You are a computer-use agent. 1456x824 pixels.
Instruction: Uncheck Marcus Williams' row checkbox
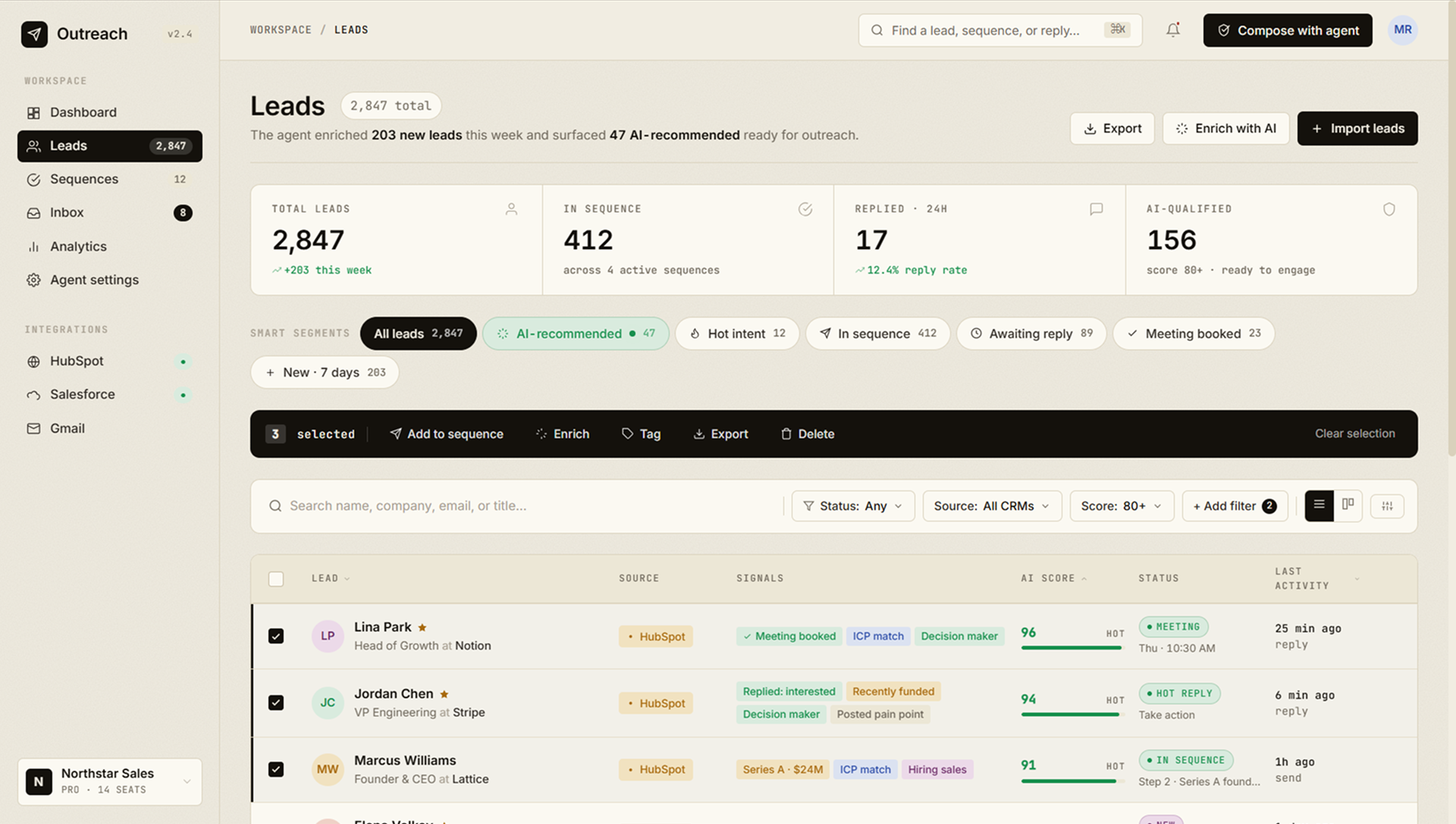pyautogui.click(x=276, y=769)
